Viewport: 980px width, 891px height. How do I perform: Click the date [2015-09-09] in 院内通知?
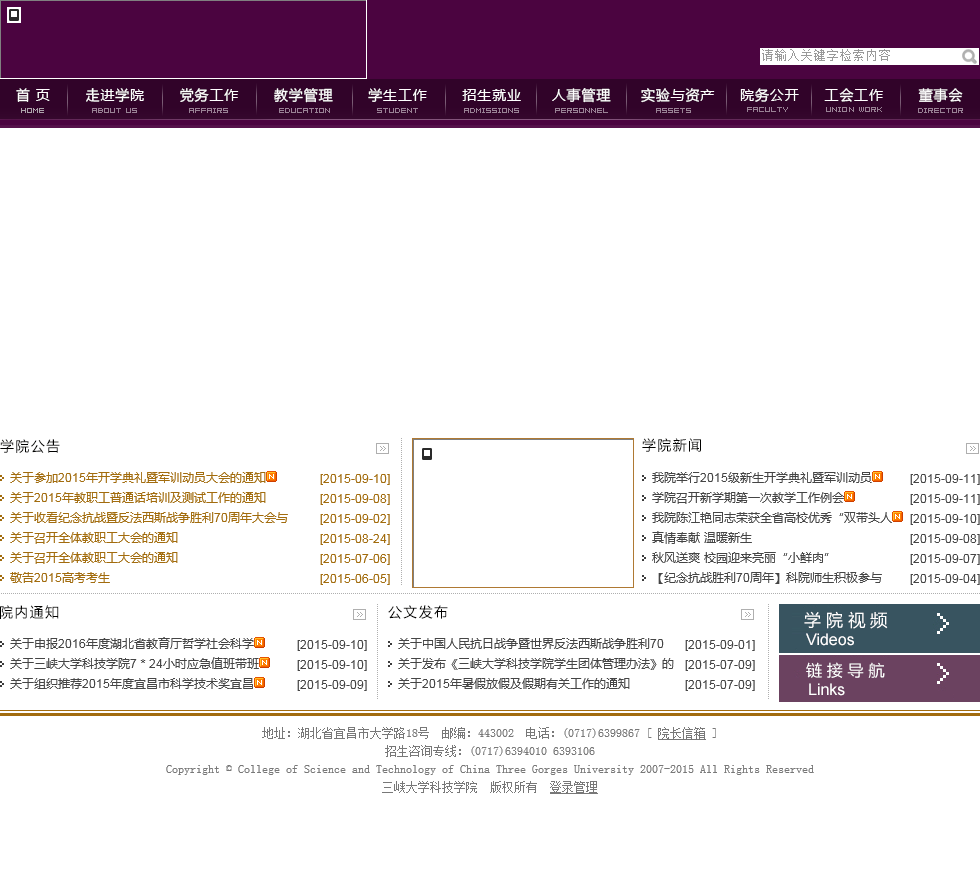click(x=332, y=684)
